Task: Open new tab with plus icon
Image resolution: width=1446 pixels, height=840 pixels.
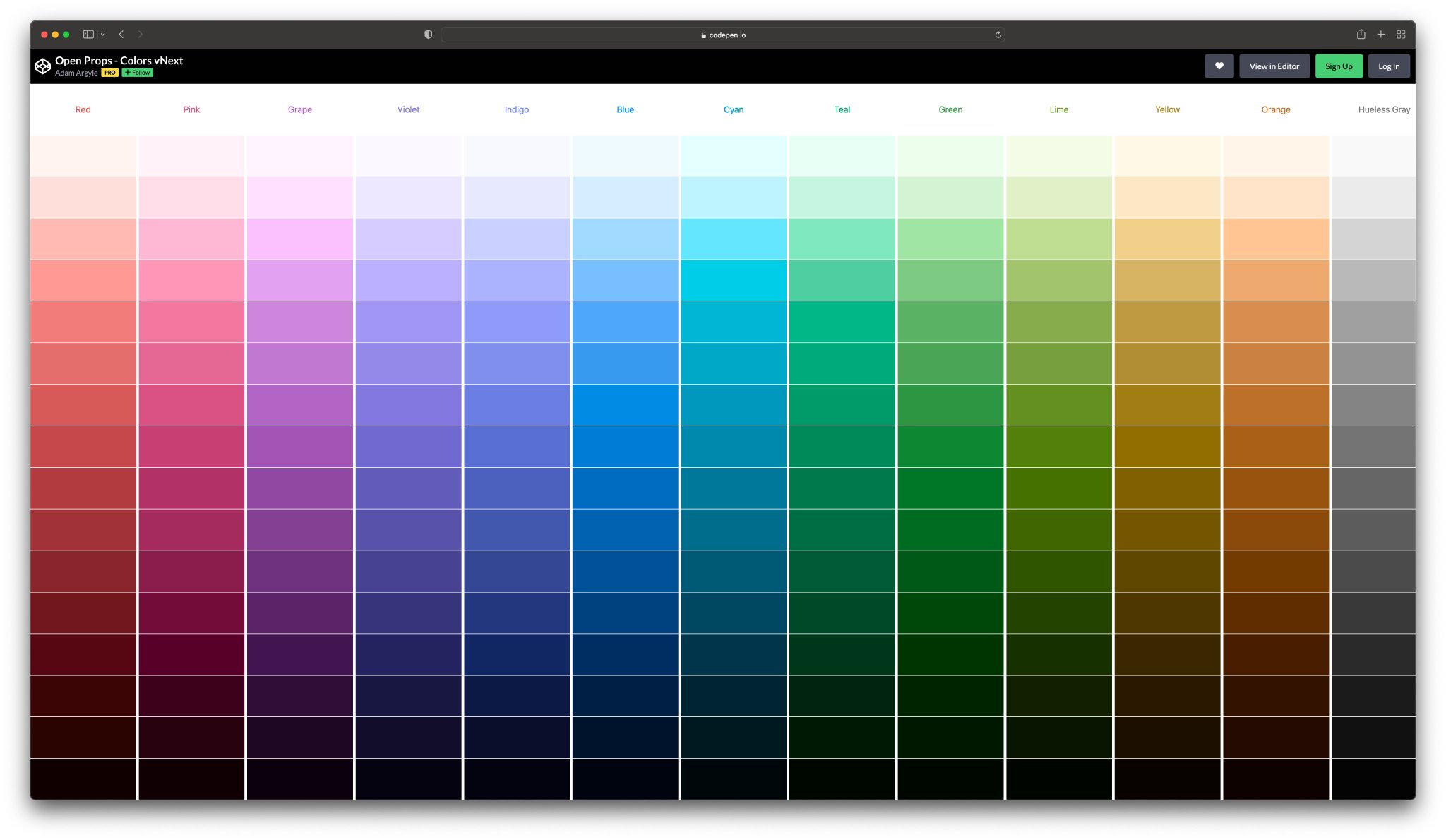Action: [x=1380, y=35]
